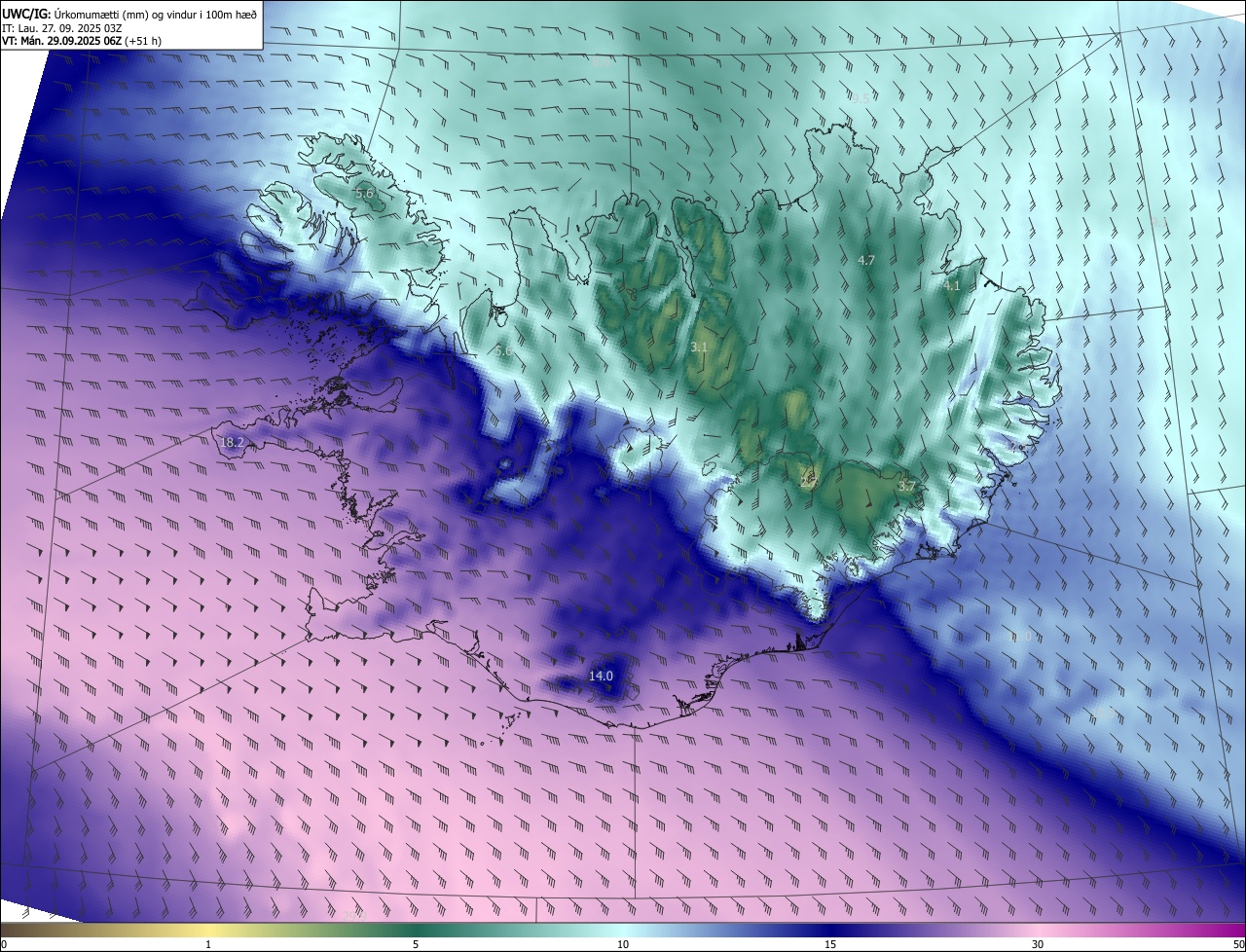Click the colour scale tick label 30
The height and width of the screenshot is (952, 1246).
pos(1038,944)
